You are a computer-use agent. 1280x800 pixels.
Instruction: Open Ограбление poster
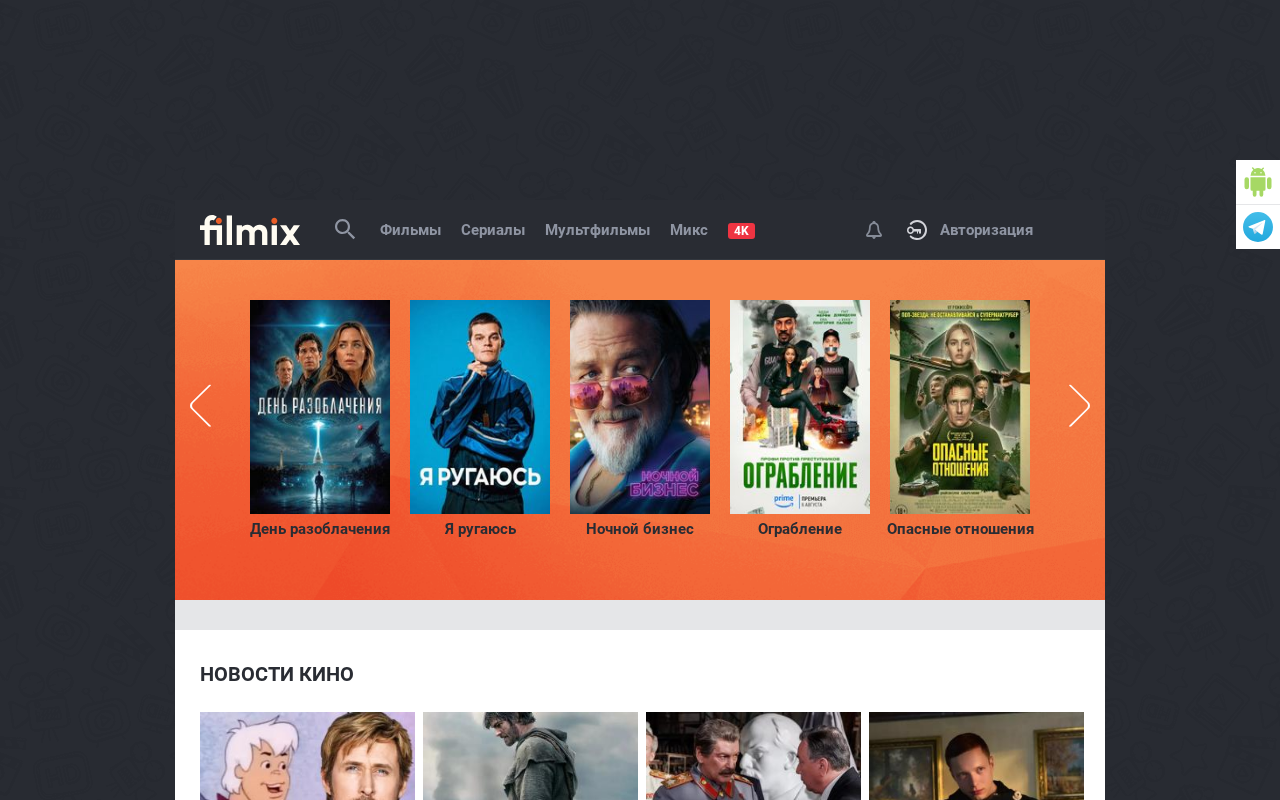pos(800,407)
